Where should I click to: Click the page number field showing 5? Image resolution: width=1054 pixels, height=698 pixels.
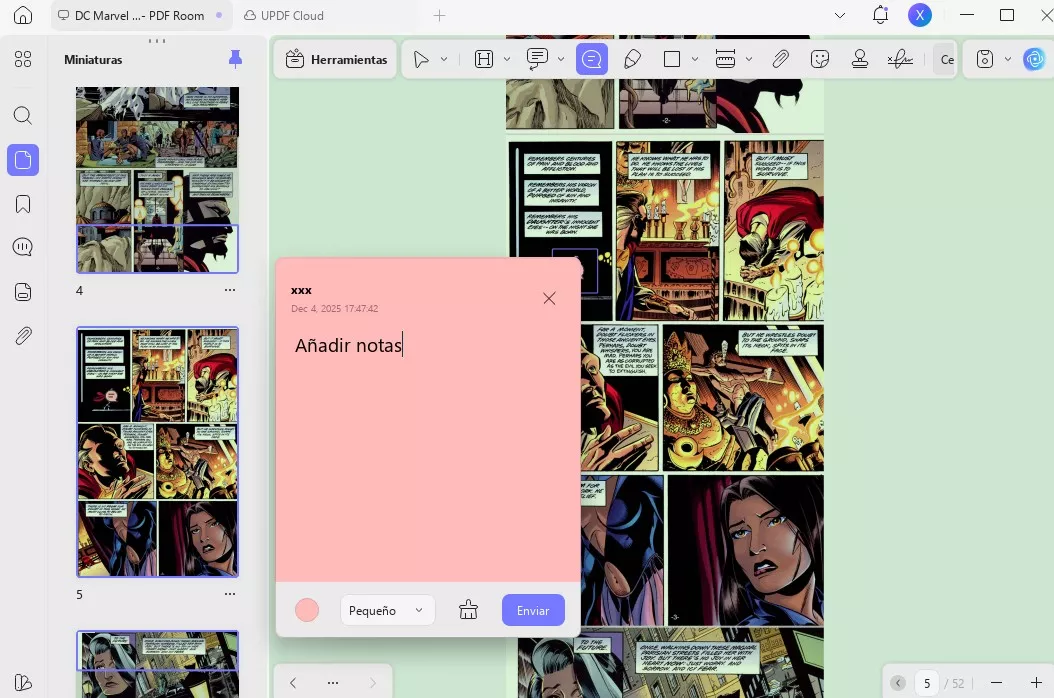[x=927, y=683]
